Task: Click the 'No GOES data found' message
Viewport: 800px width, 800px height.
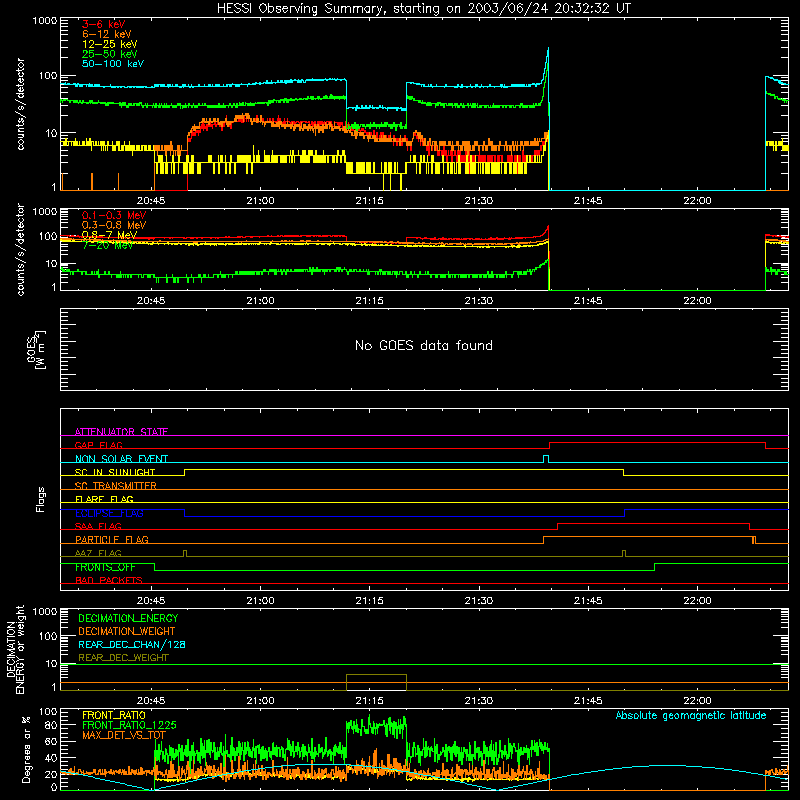Action: point(423,345)
